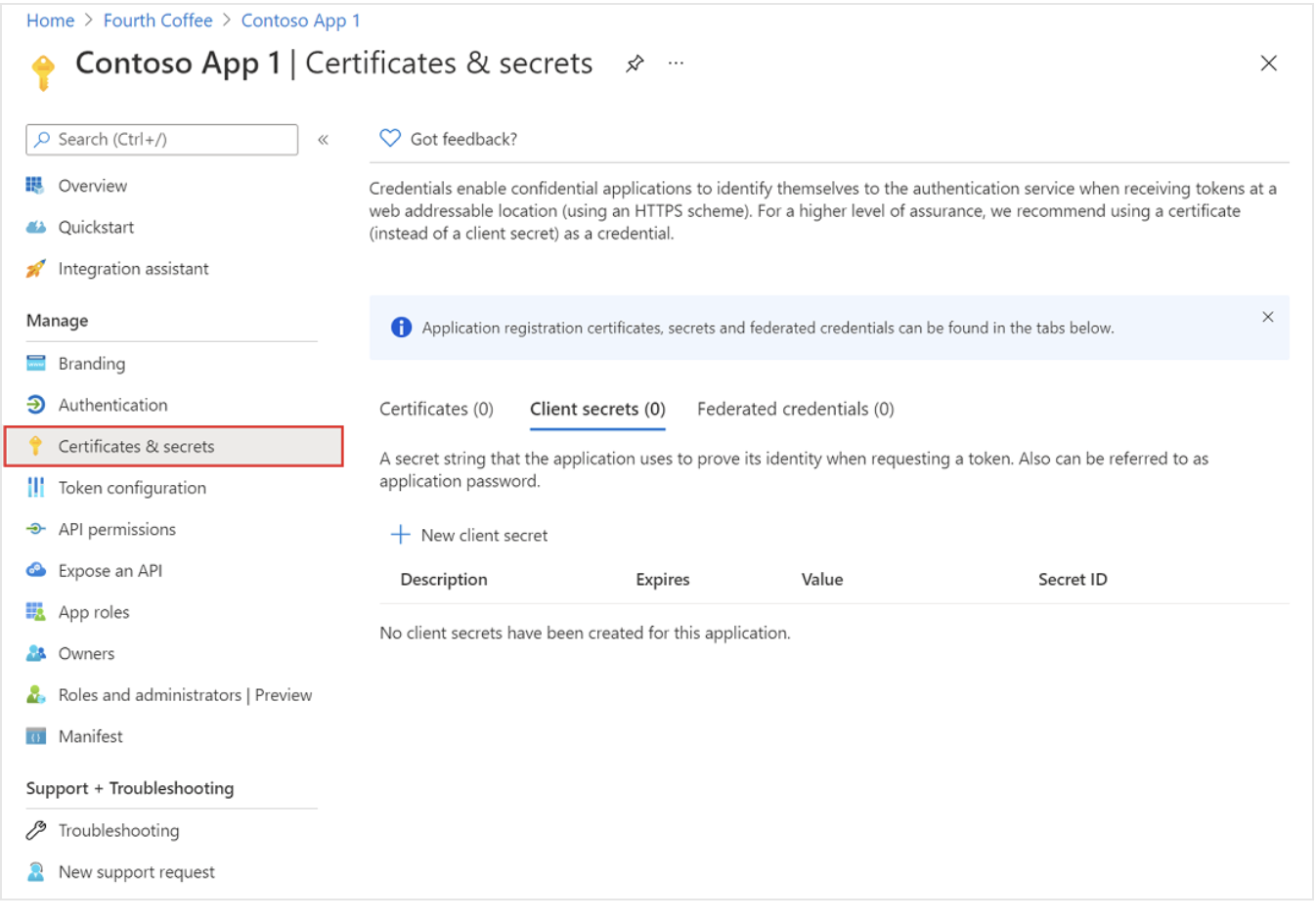The height and width of the screenshot is (921, 1316).
Task: Click the Branding icon in sidebar
Action: [35, 364]
